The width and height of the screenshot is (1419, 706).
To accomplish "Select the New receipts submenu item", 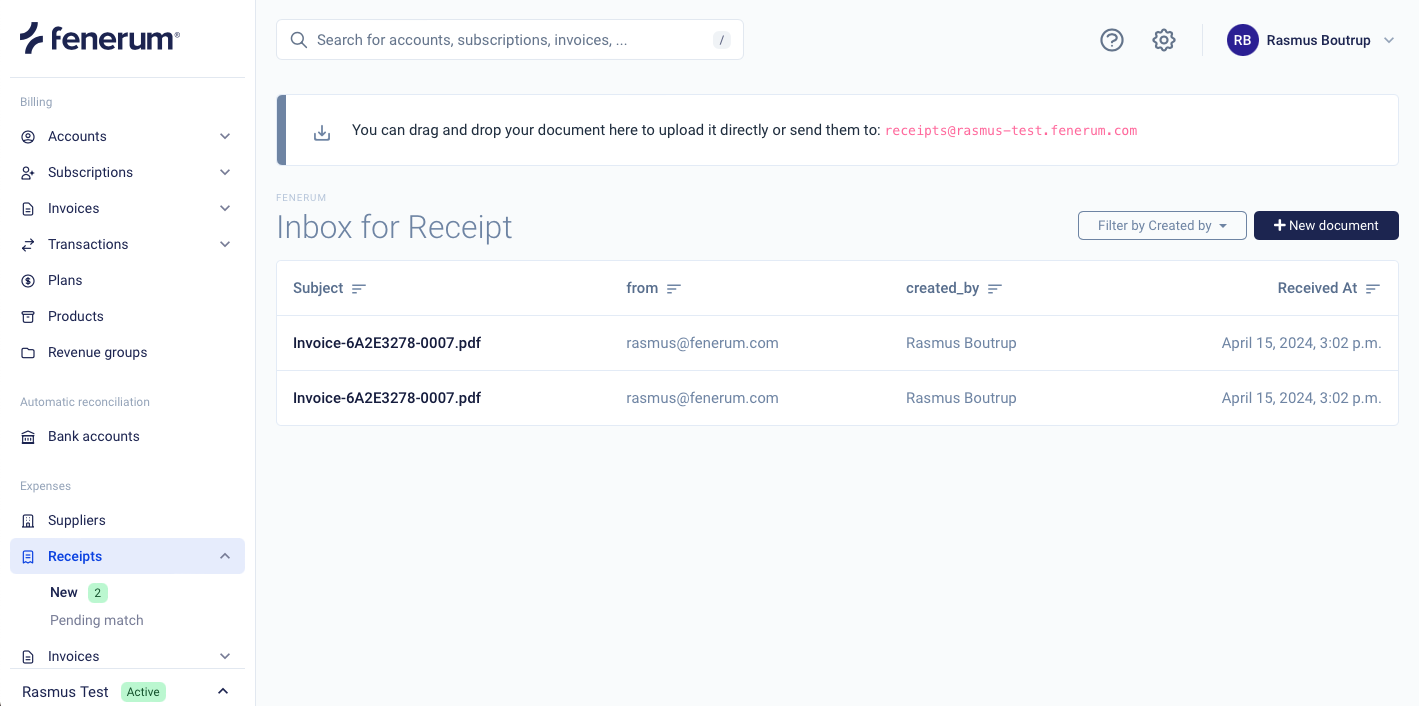I will [64, 592].
